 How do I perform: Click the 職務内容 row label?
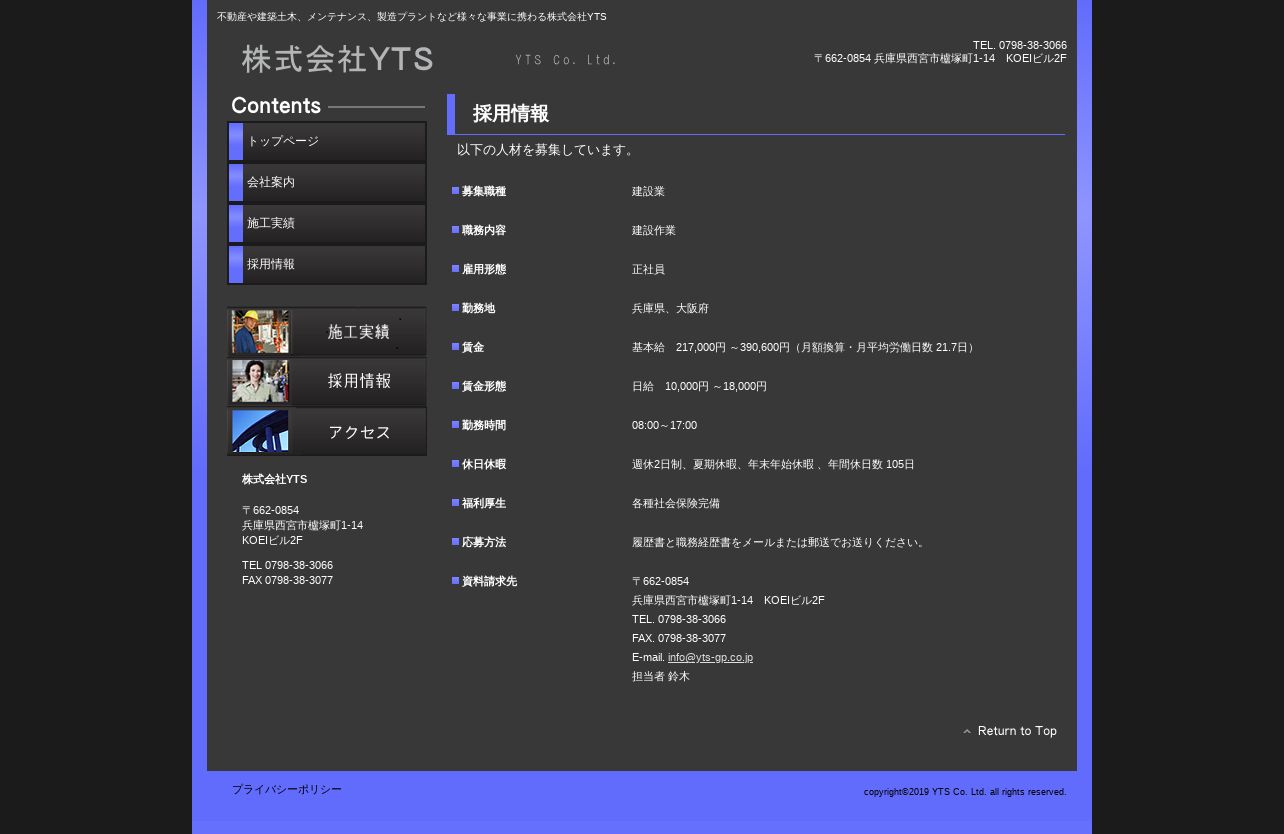click(x=484, y=230)
